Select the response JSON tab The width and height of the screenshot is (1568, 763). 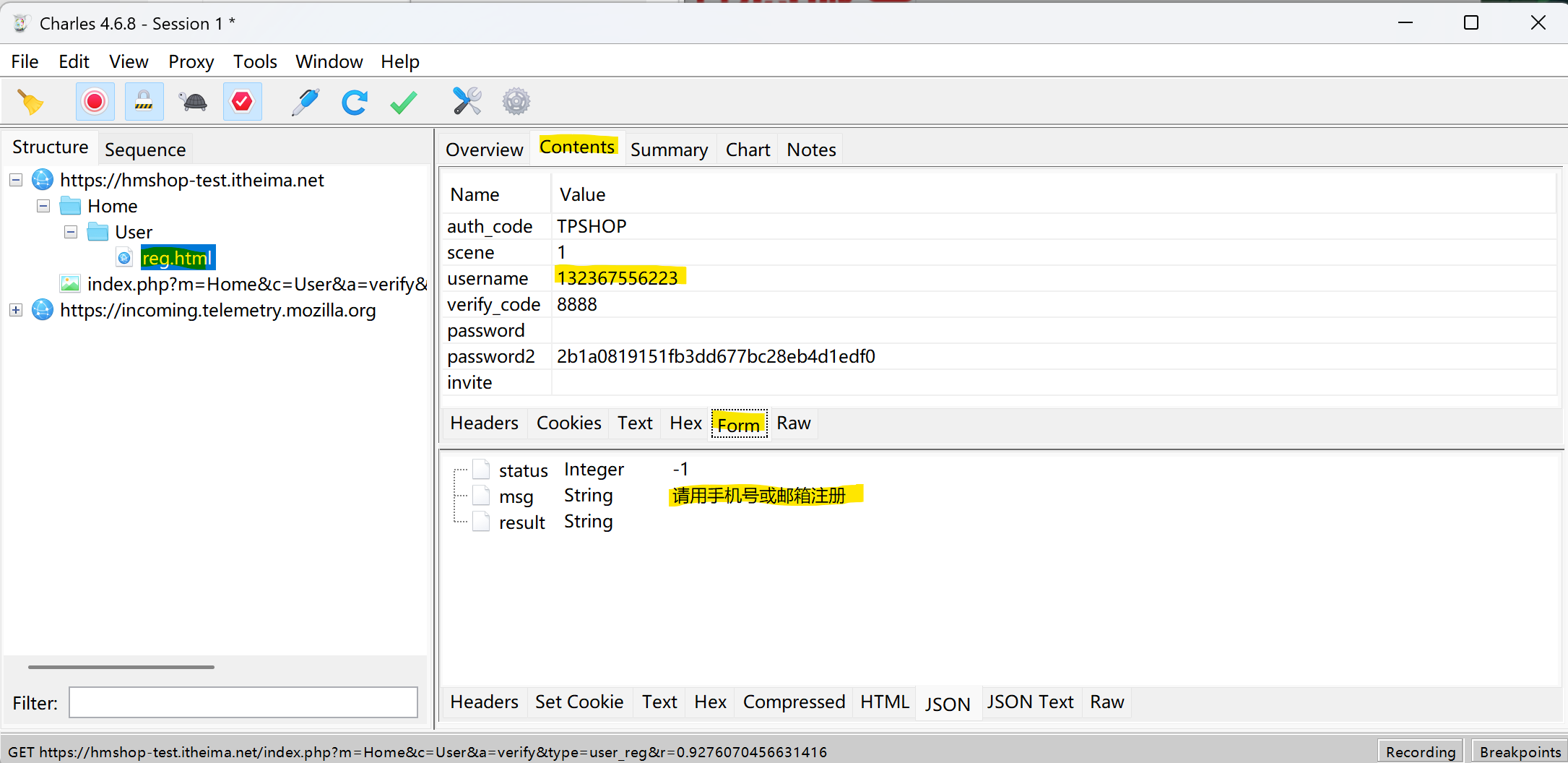pos(948,704)
